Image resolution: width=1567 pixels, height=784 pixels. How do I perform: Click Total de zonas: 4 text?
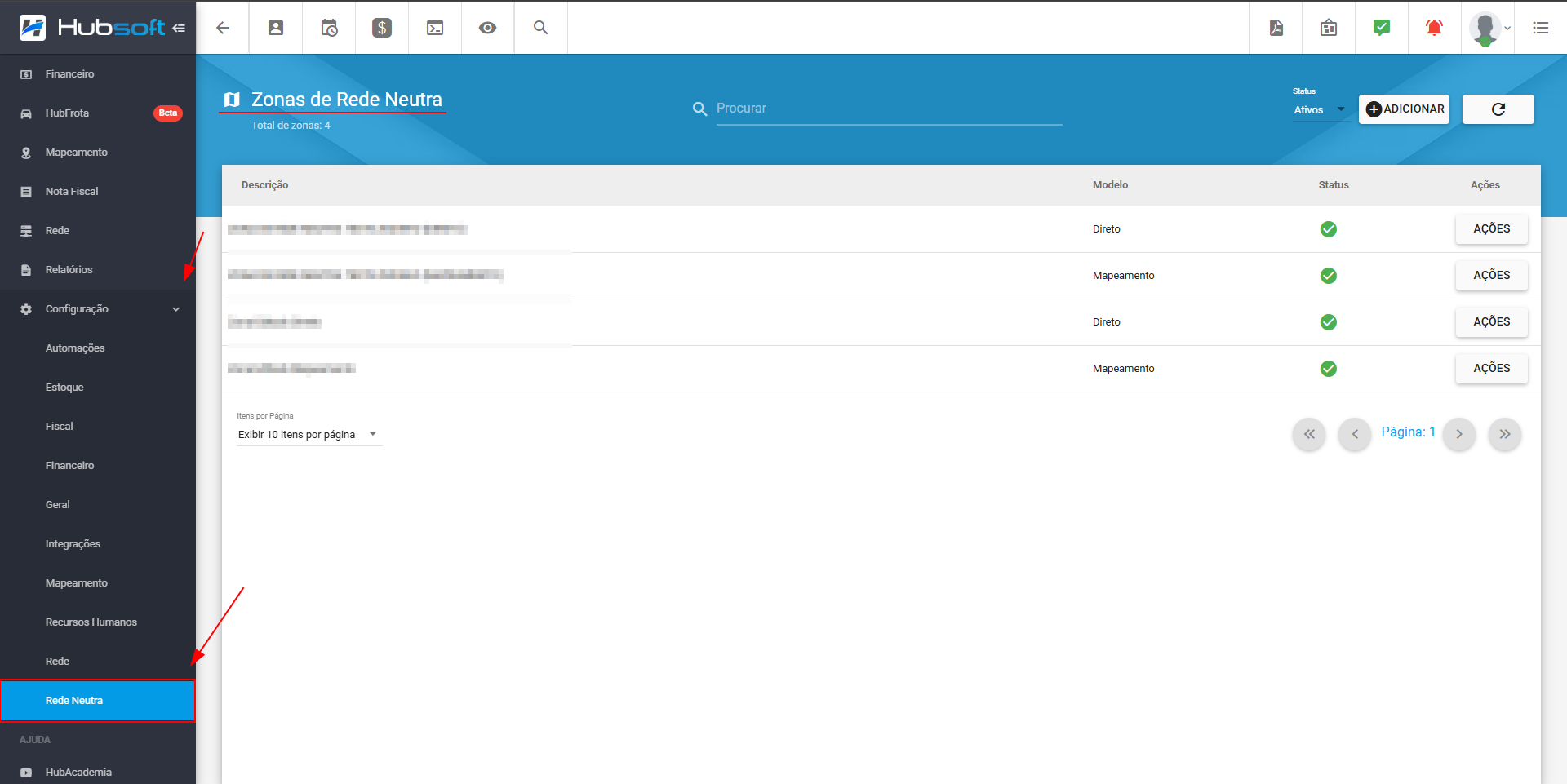[x=291, y=126]
